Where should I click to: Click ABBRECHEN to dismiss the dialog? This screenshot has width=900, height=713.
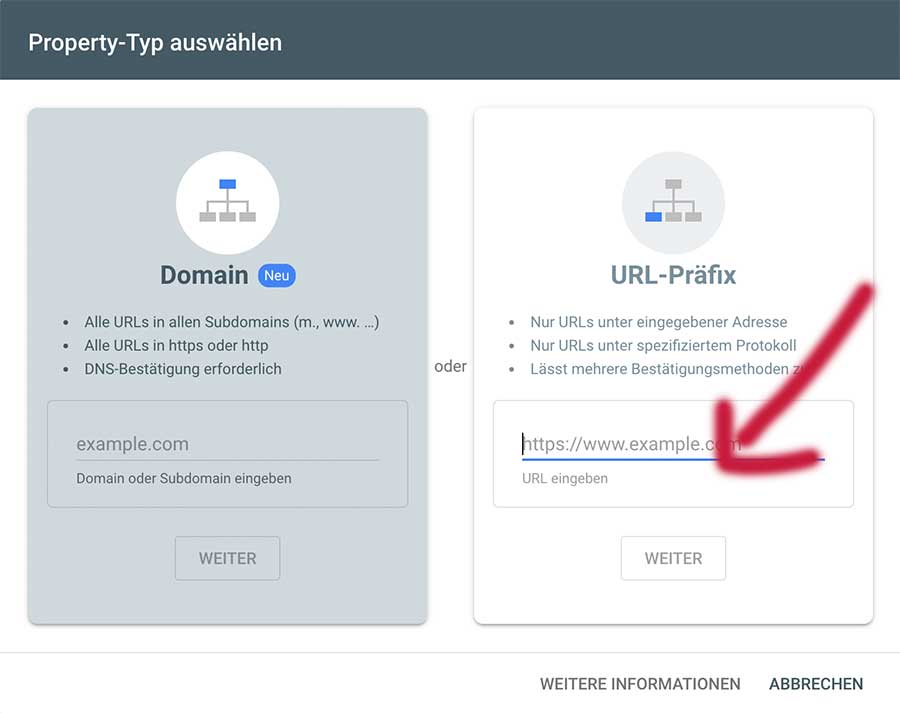[x=816, y=684]
